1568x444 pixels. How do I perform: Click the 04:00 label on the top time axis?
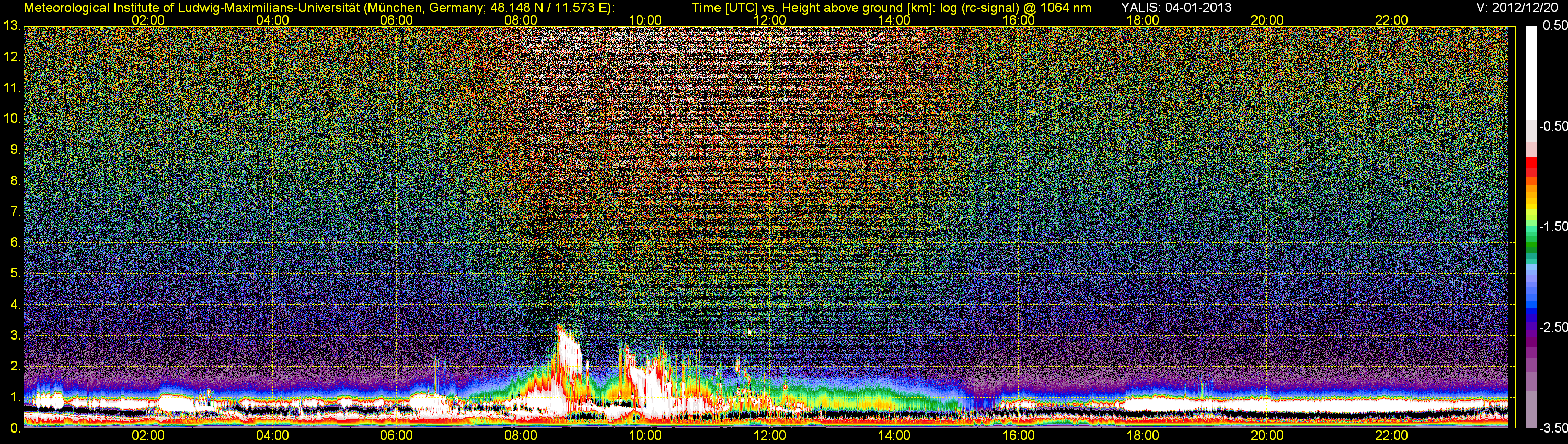click(x=272, y=20)
